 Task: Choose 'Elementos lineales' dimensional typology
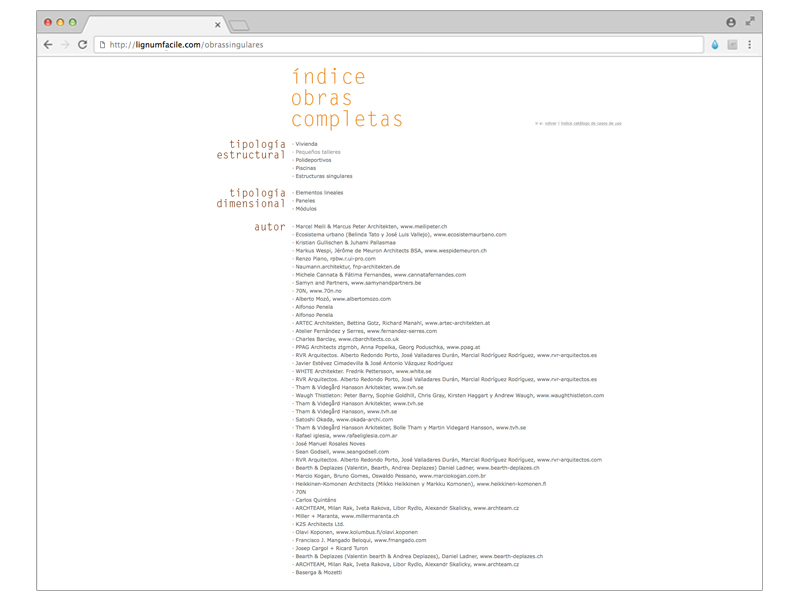tap(319, 193)
